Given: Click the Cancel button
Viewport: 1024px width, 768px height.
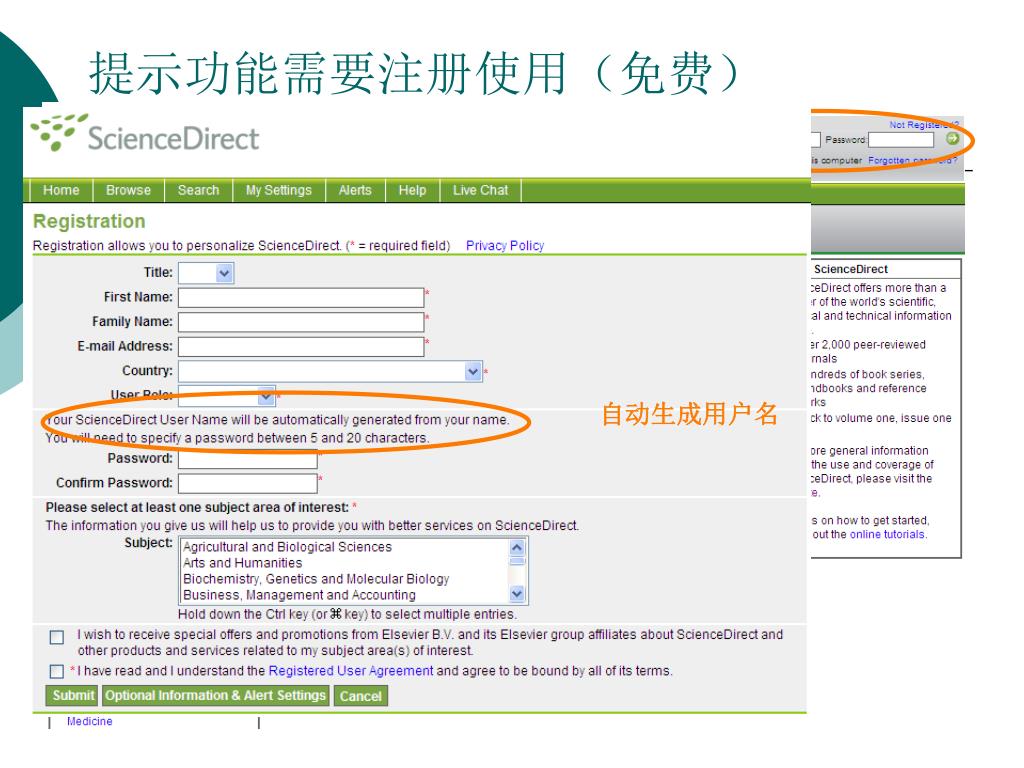Looking at the screenshot, I should (360, 696).
